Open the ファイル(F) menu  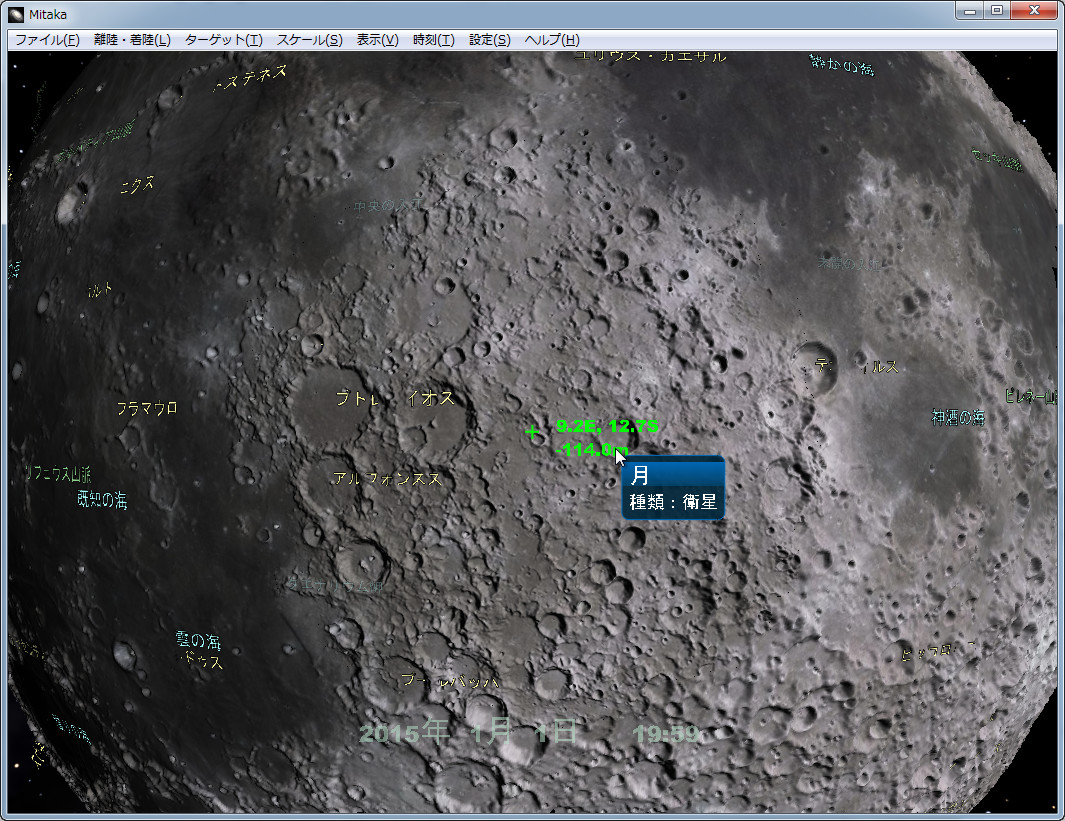[x=47, y=39]
